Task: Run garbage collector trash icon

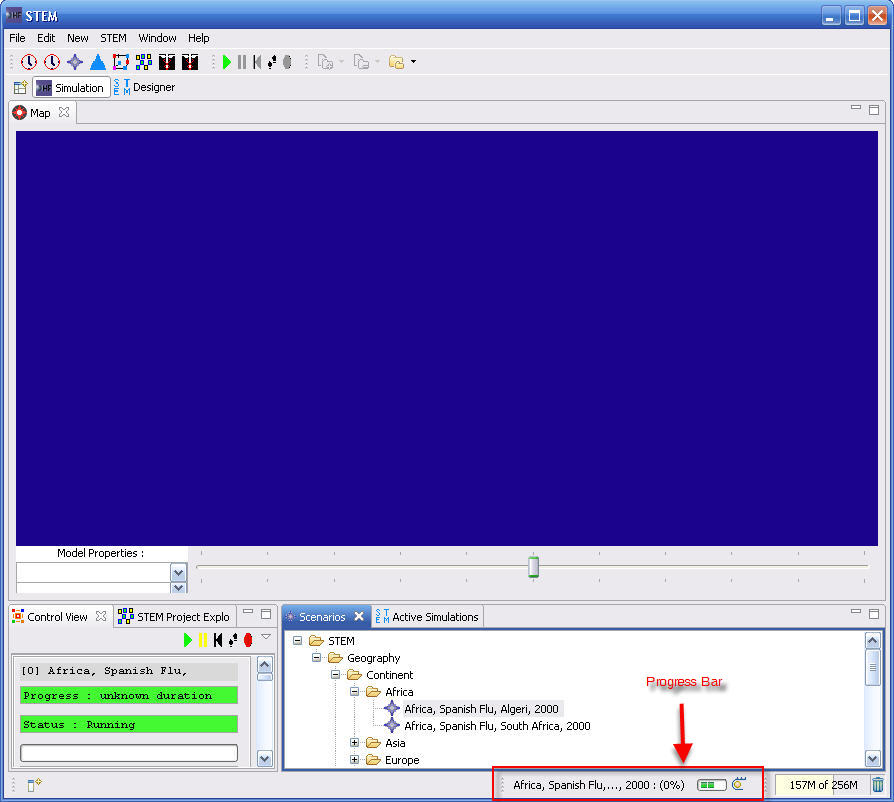Action: pyautogui.click(x=877, y=785)
